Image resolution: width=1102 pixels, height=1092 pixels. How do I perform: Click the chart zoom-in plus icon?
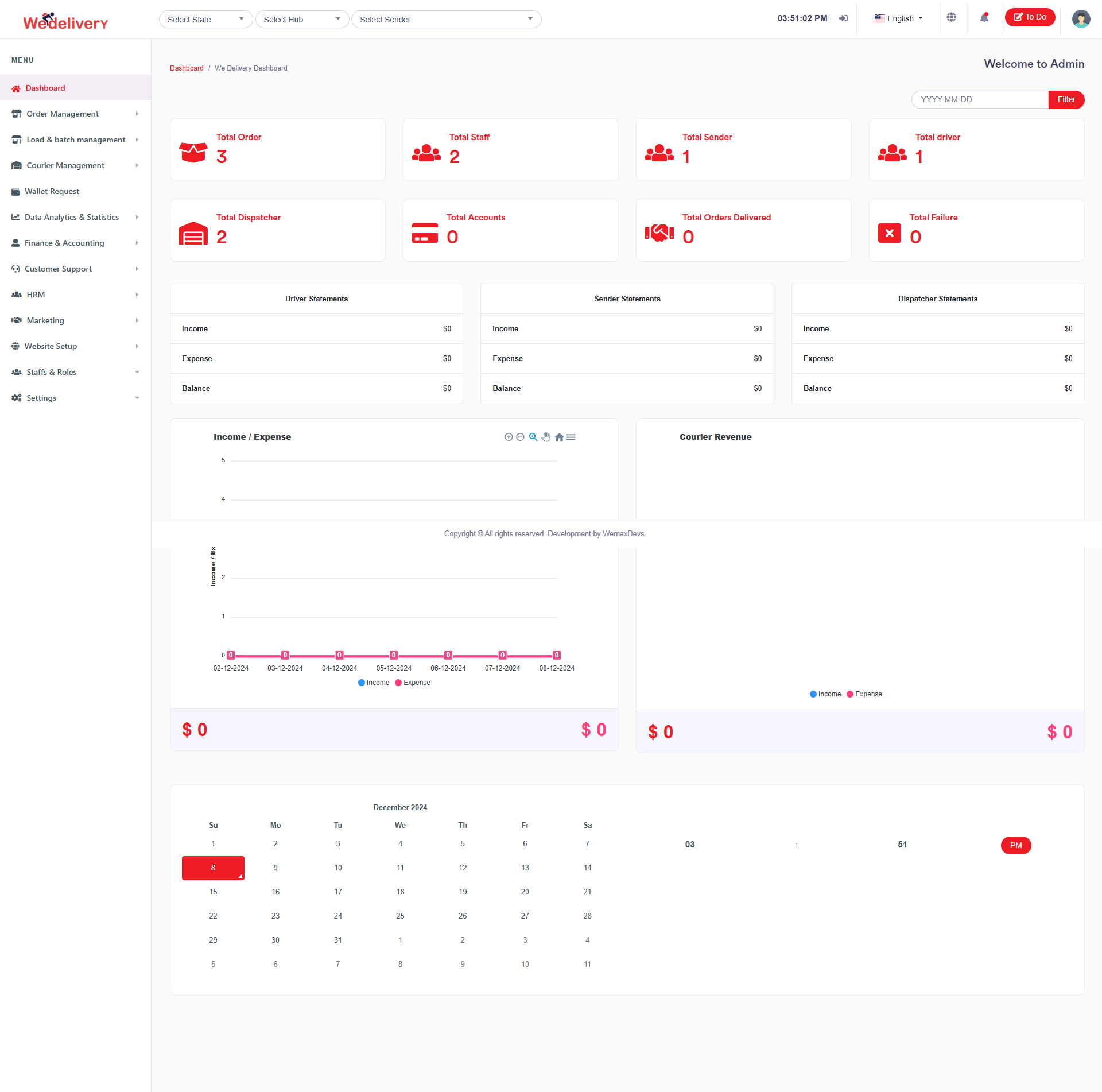508,437
